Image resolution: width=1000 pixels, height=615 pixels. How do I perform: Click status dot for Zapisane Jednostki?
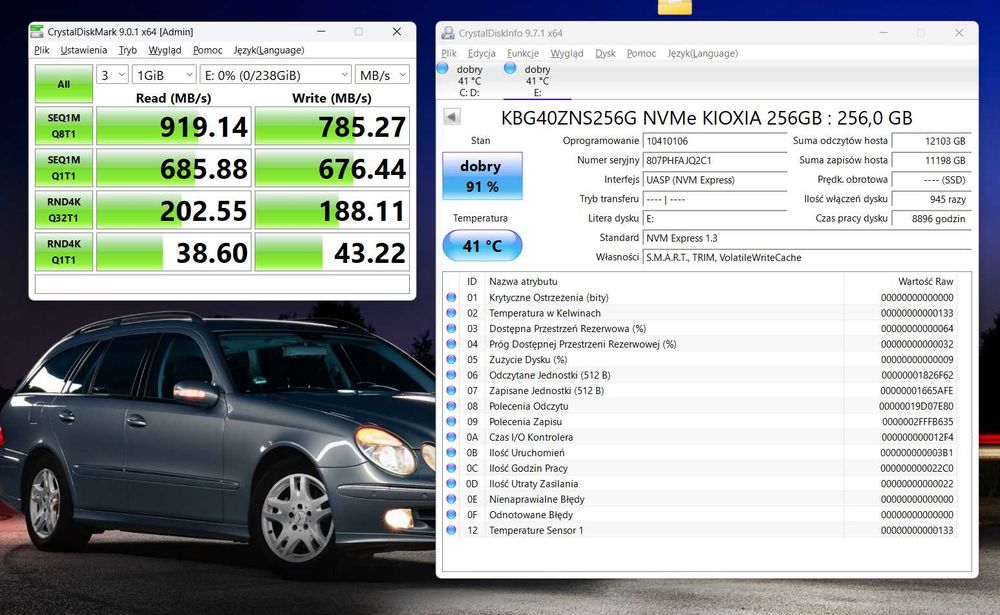click(451, 390)
